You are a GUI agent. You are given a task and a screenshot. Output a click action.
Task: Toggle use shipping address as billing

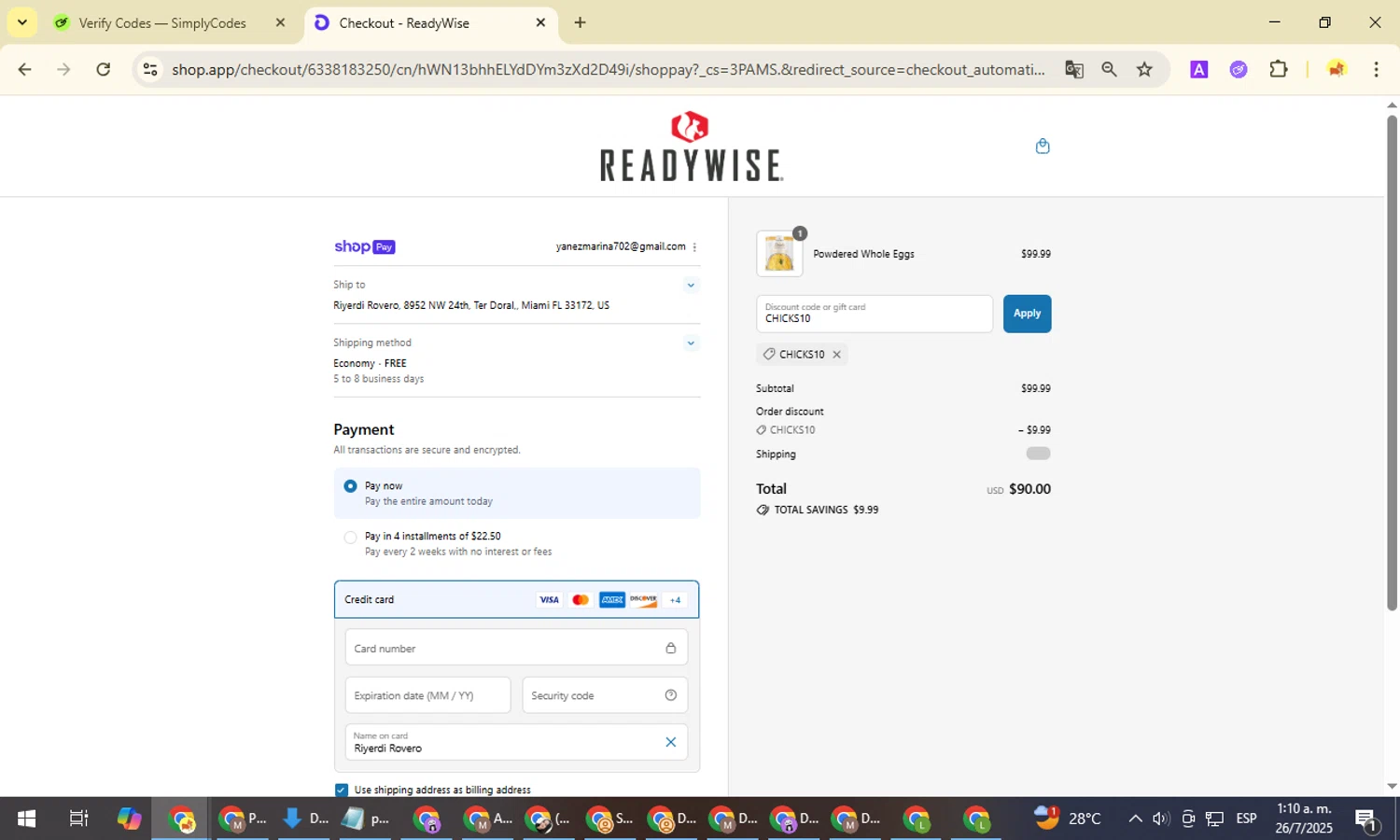(x=341, y=790)
